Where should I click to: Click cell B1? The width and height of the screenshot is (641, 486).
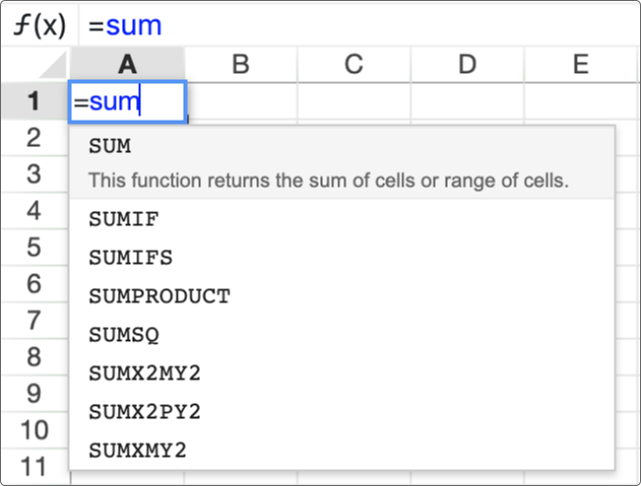242,101
